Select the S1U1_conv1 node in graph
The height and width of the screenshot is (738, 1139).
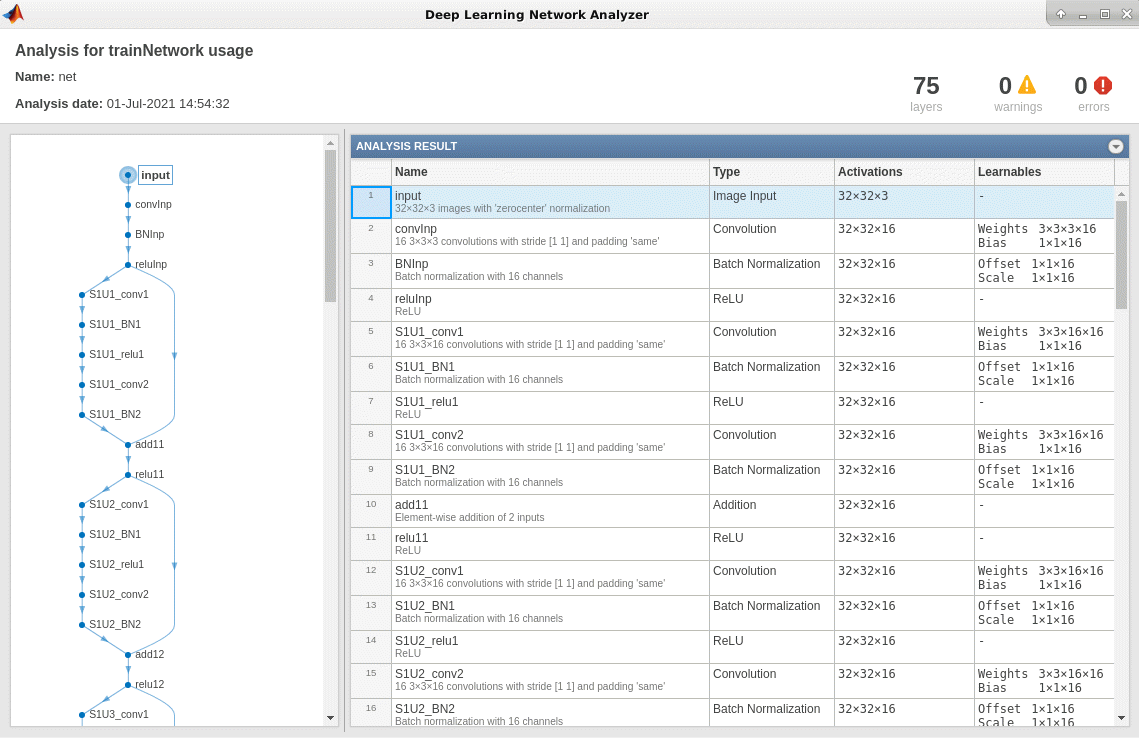point(82,295)
